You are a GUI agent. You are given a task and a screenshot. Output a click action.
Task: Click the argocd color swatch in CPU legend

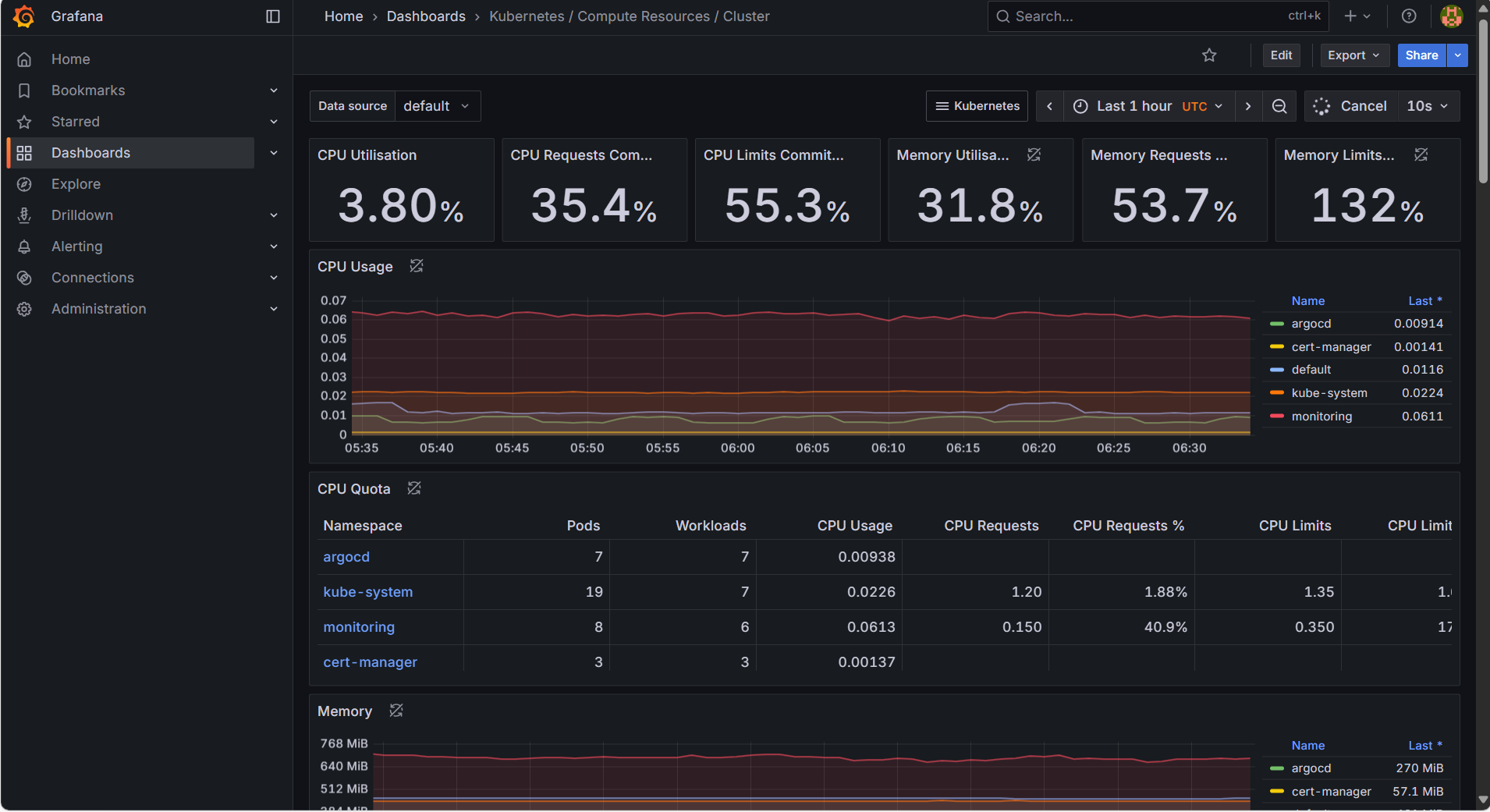(x=1278, y=323)
